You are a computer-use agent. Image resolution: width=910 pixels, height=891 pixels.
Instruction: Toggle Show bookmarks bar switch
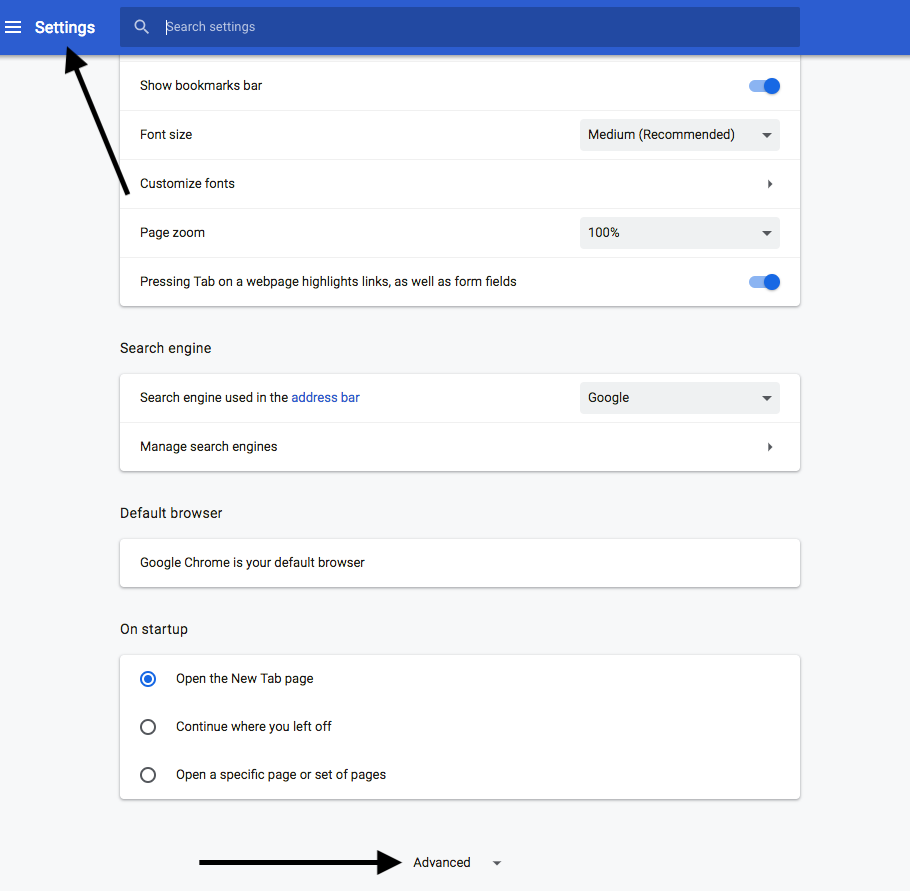click(764, 86)
